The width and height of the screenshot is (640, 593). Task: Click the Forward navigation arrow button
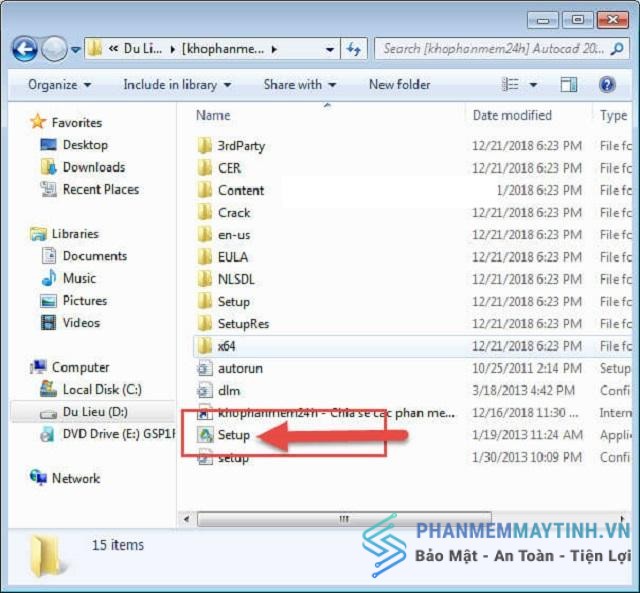click(x=54, y=49)
